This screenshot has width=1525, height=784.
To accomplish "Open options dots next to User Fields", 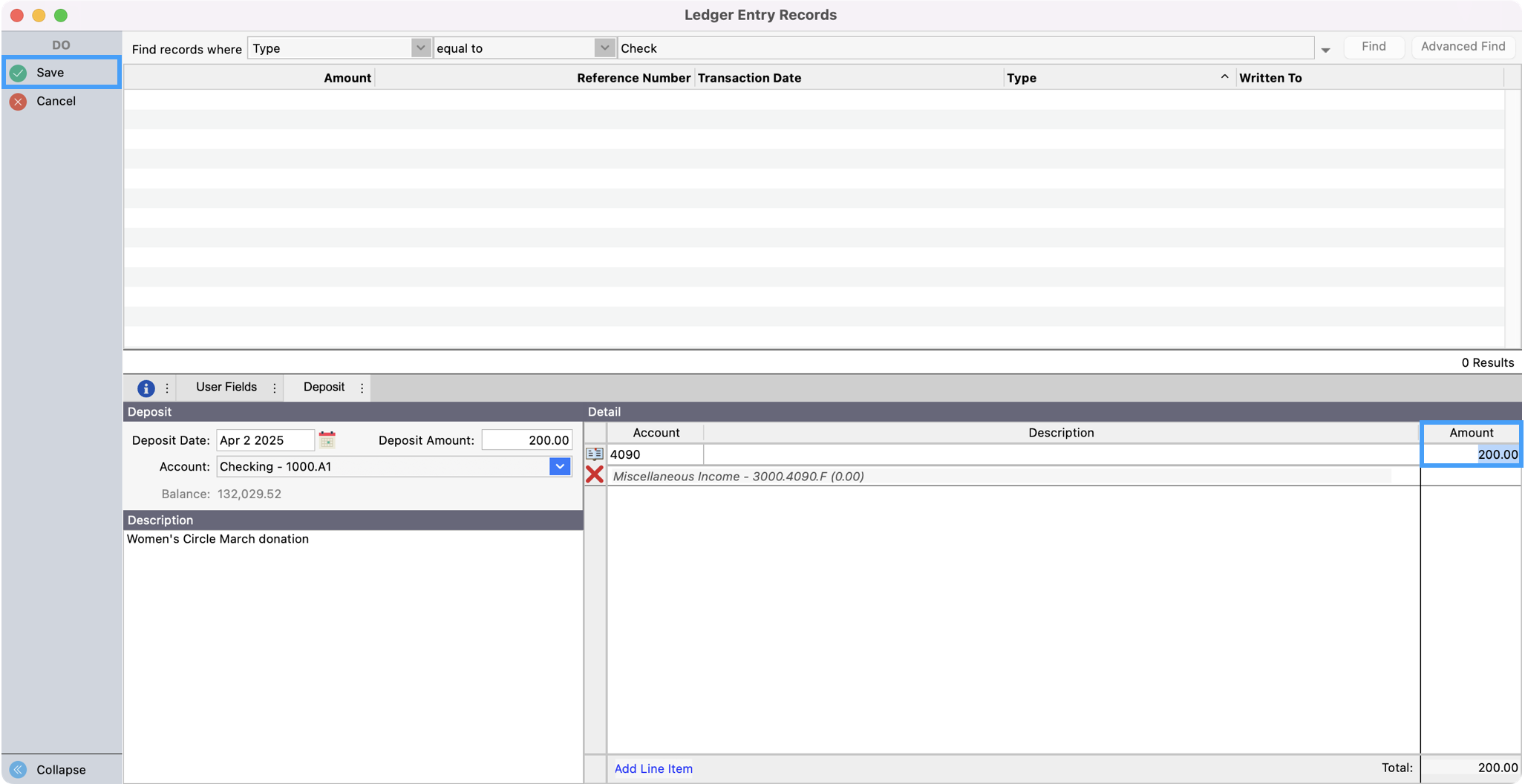I will pos(275,388).
